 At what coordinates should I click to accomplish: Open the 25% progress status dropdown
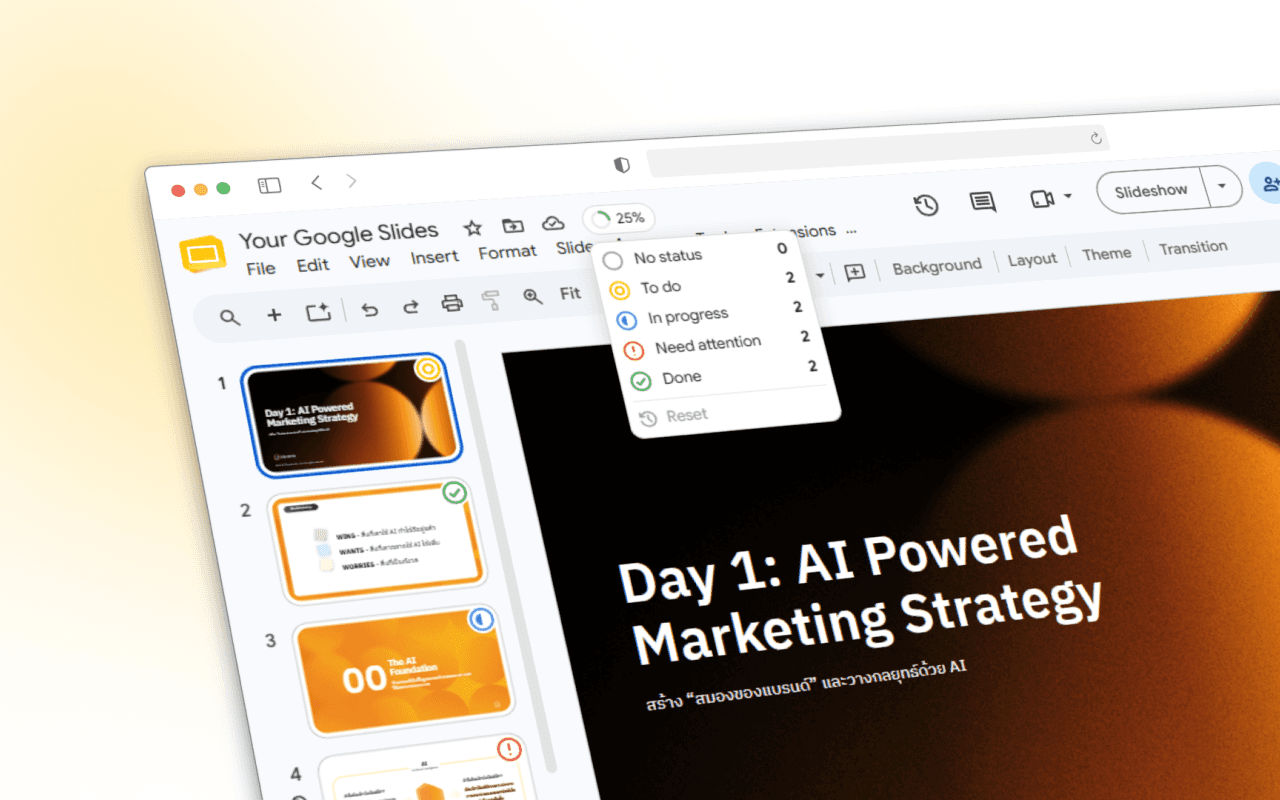618,218
